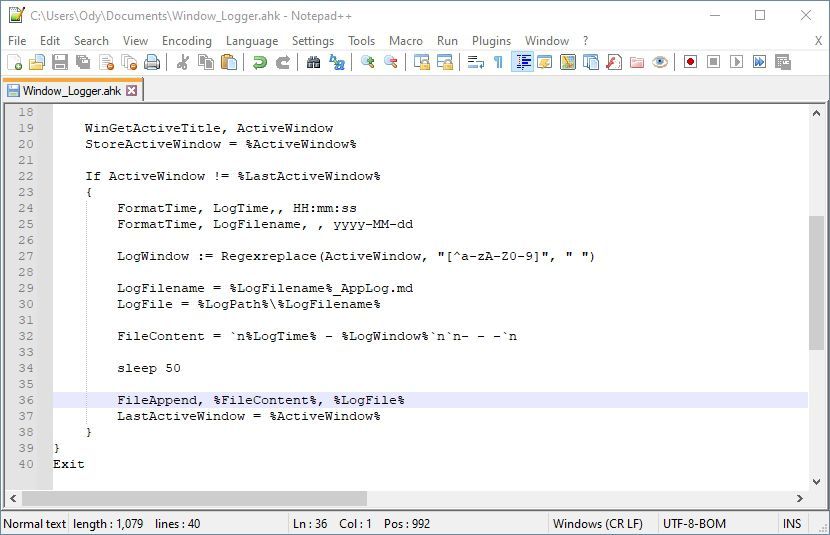The width and height of the screenshot is (830, 535).
Task: Close the document using toolbar Close icon
Action: [106, 62]
